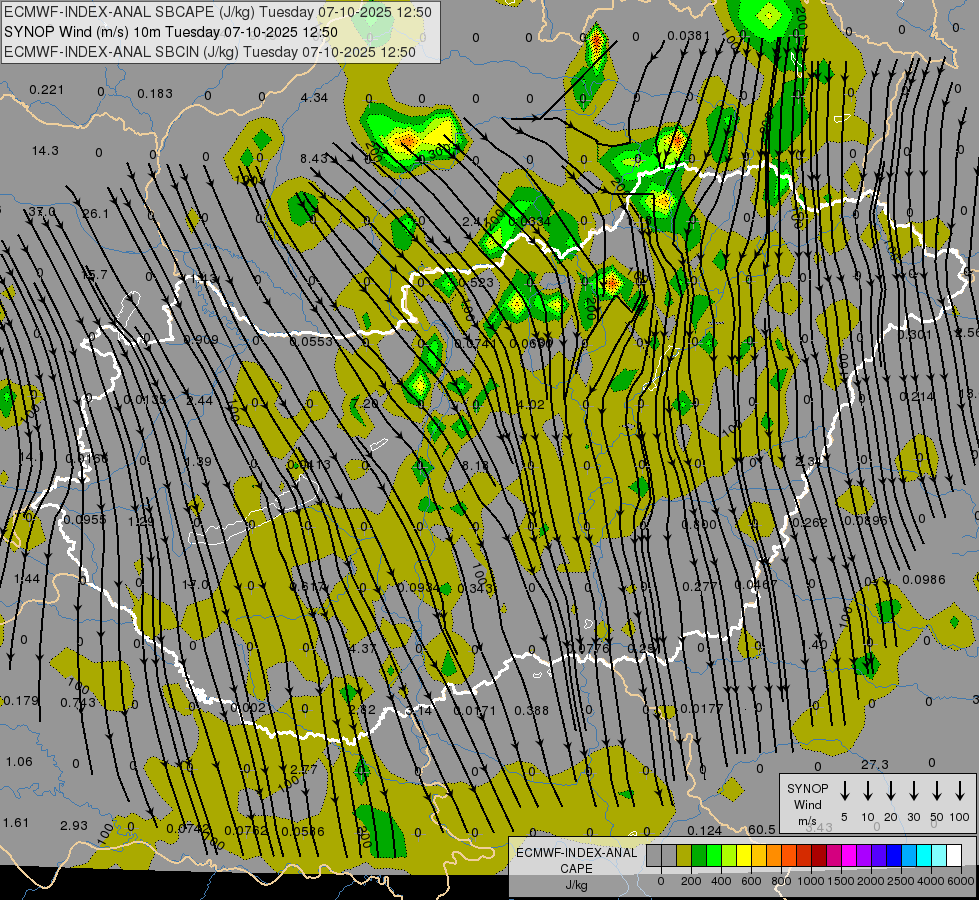Click the map value '0.0762'

tap(246, 831)
